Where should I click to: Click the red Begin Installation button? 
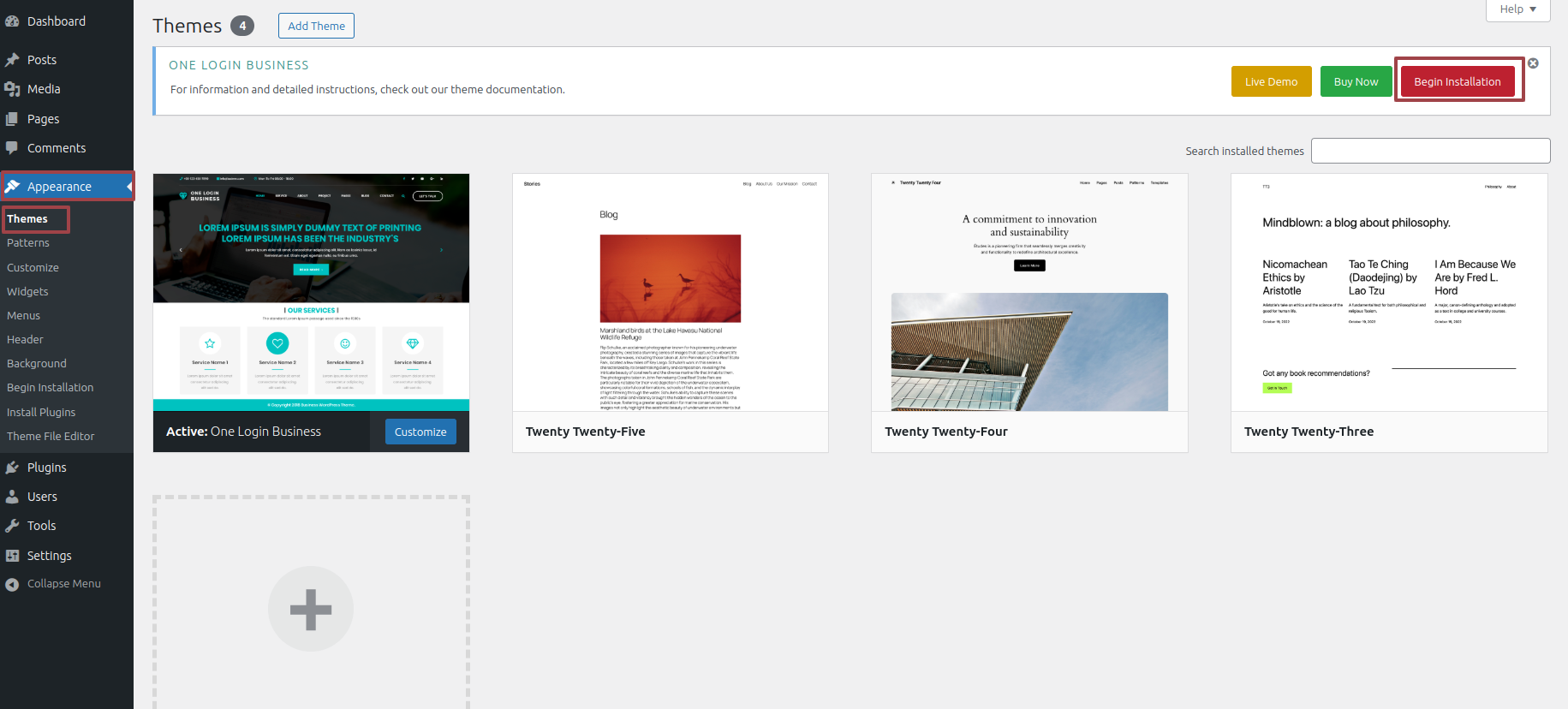pos(1457,81)
